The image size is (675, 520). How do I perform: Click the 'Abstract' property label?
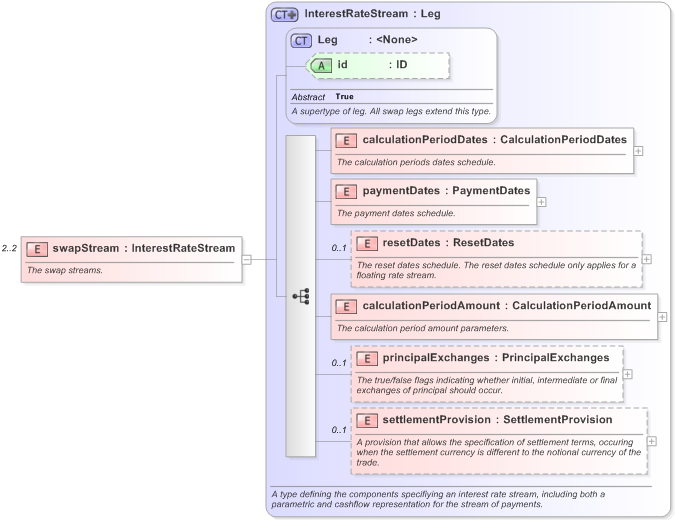click(308, 97)
